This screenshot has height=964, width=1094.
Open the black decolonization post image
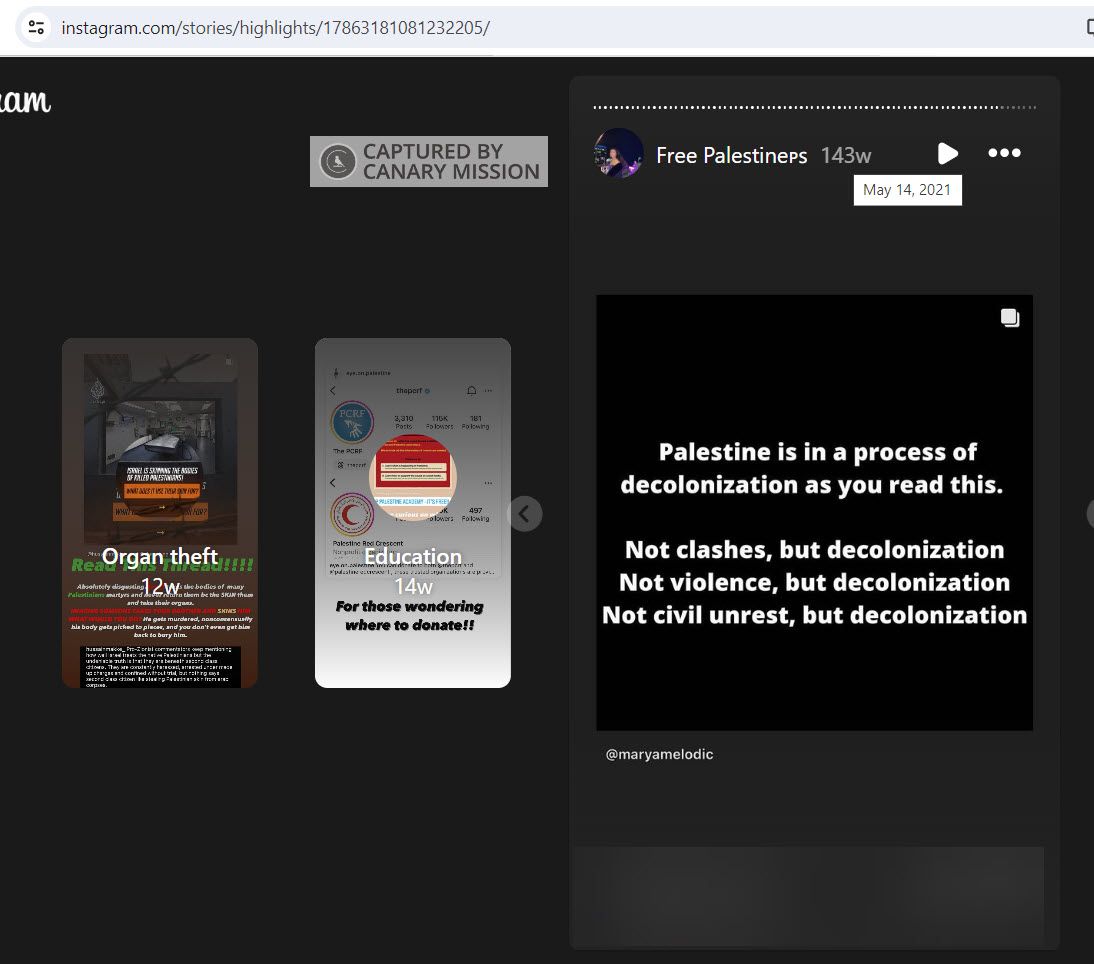814,513
